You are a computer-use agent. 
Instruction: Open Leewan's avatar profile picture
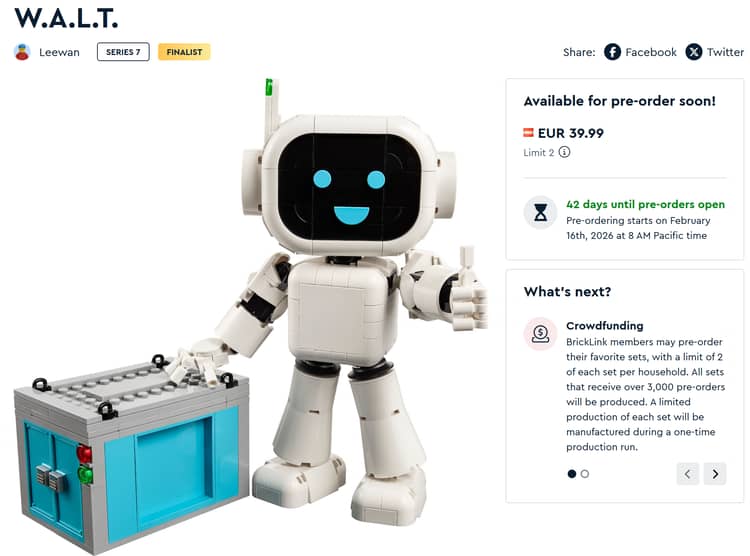(x=22, y=52)
